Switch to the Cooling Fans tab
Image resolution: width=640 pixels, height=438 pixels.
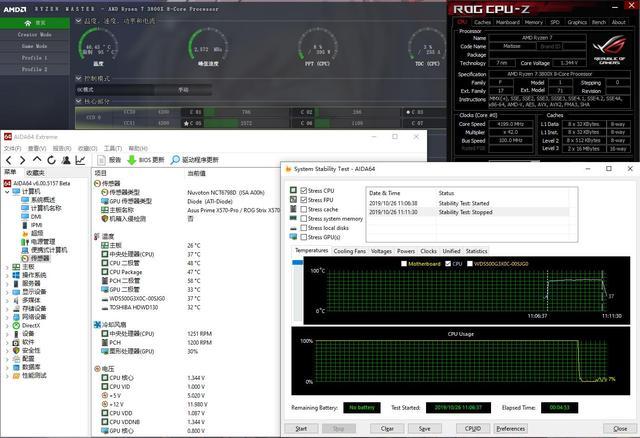350,251
